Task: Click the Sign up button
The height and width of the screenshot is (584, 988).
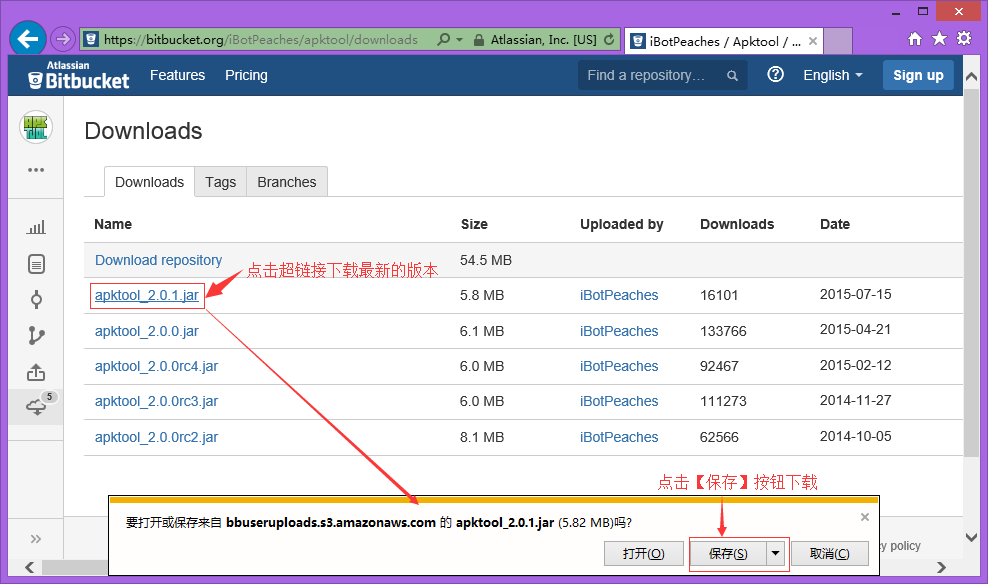Action: 918,76
